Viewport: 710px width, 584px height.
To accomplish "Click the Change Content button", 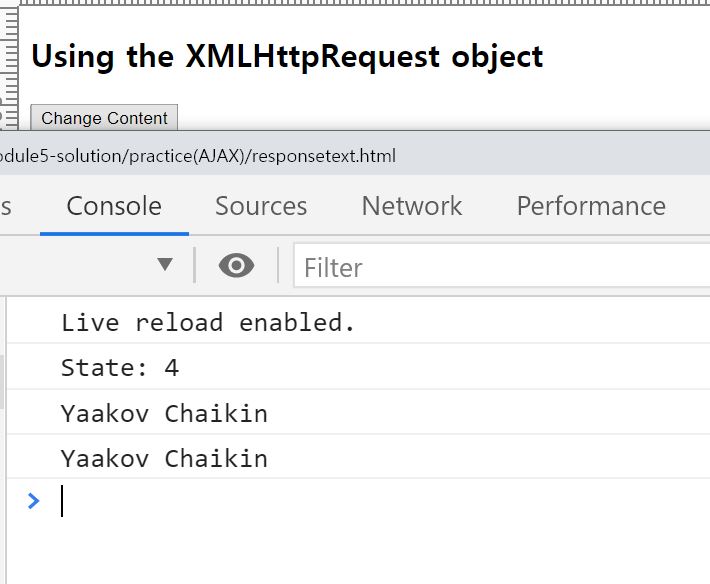I will coord(104,118).
